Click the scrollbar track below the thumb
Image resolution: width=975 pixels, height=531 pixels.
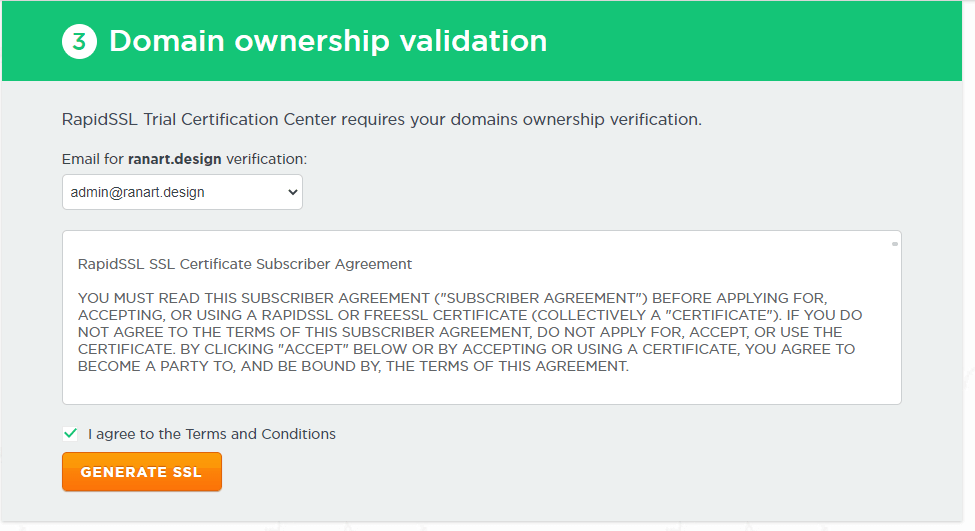click(895, 323)
